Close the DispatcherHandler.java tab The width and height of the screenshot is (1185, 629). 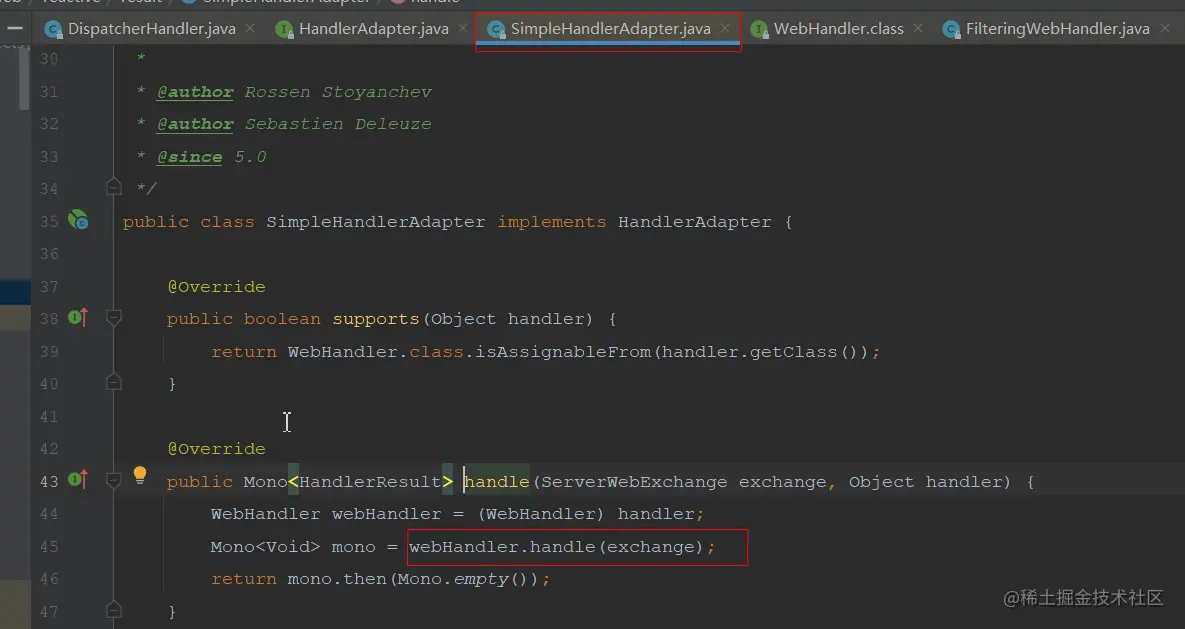pos(250,29)
